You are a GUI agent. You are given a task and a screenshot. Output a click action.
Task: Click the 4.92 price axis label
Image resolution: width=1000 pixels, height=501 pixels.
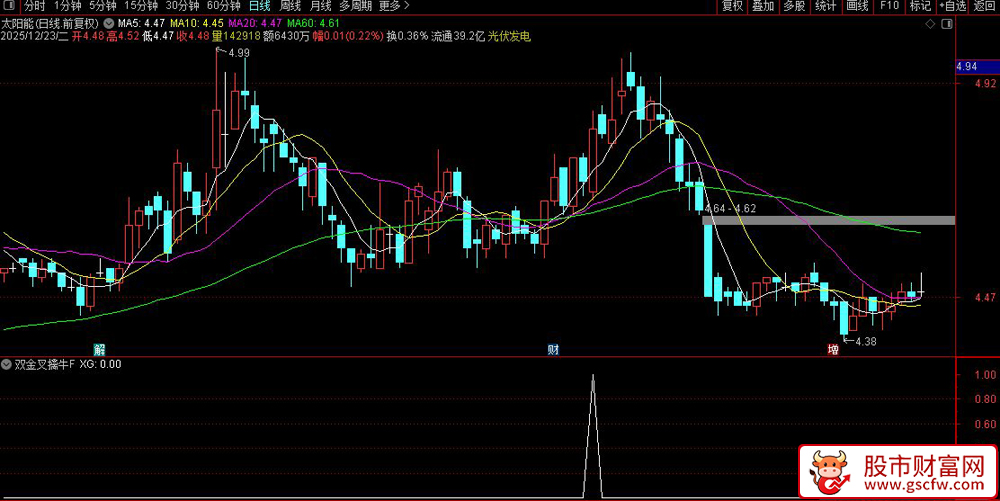[x=987, y=83]
